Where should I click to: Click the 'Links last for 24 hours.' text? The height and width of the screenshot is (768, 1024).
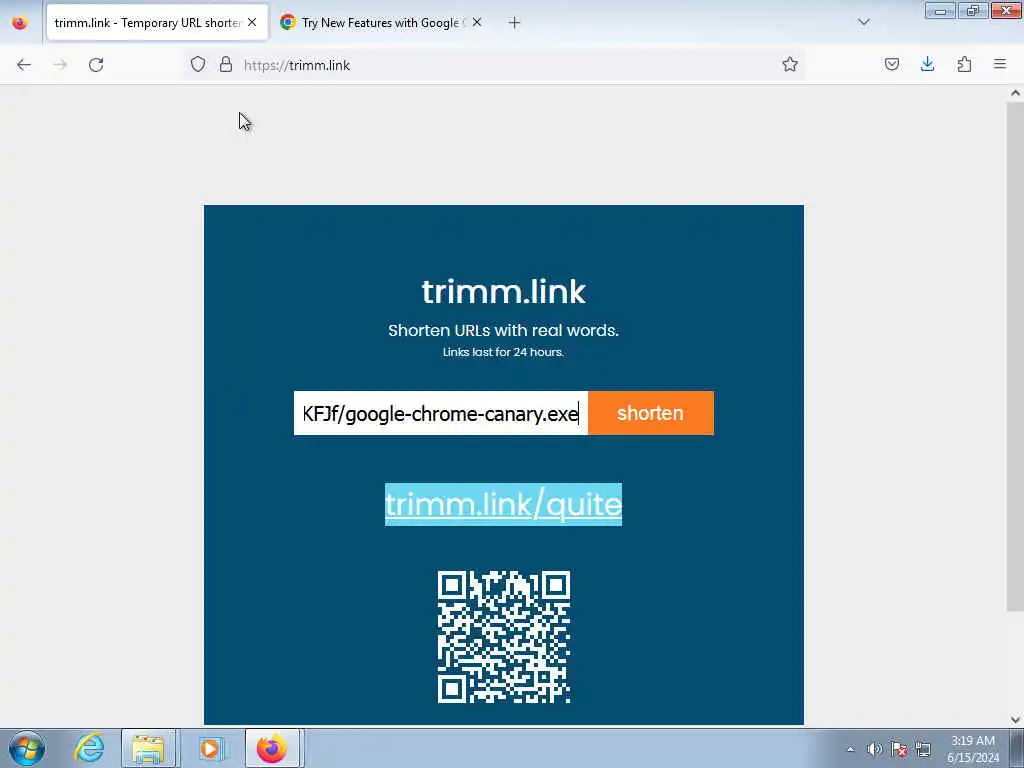(x=504, y=352)
